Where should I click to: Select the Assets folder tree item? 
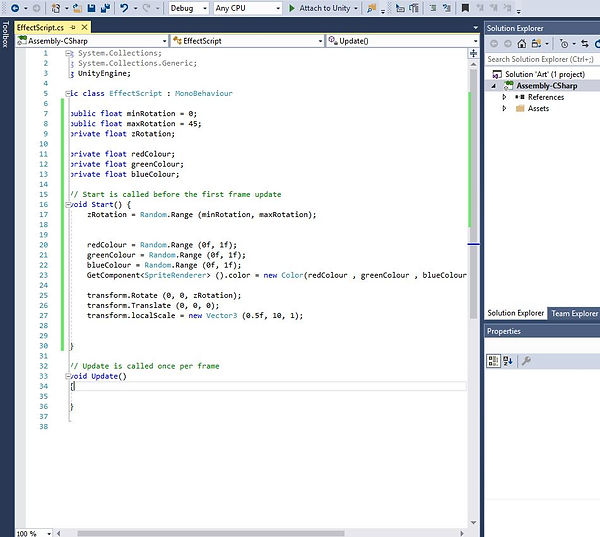[538, 109]
